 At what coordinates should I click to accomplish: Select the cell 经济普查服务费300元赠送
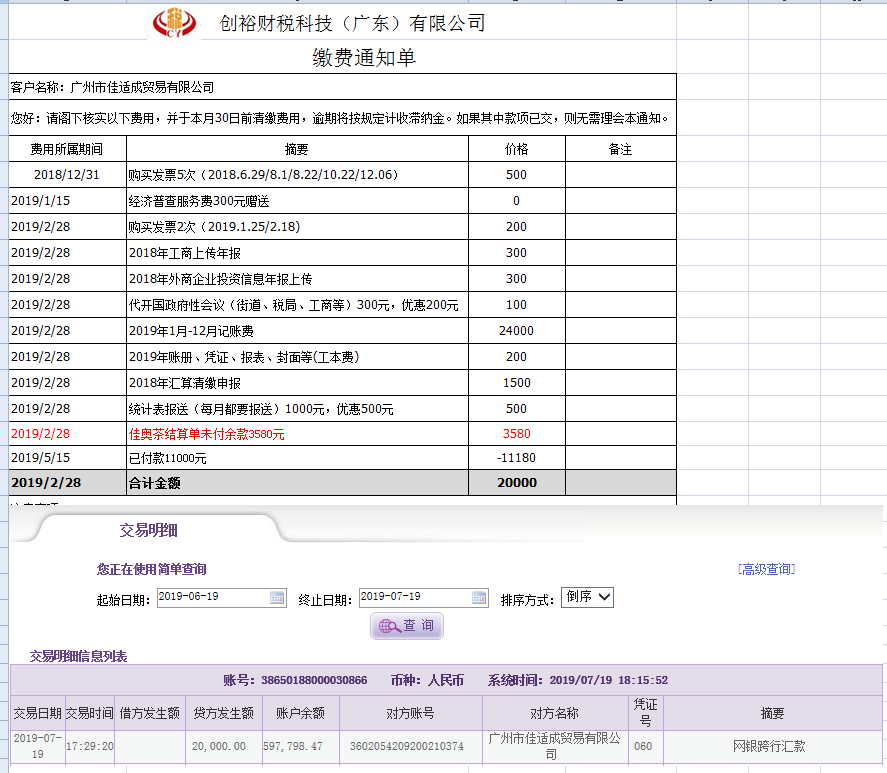(x=297, y=201)
